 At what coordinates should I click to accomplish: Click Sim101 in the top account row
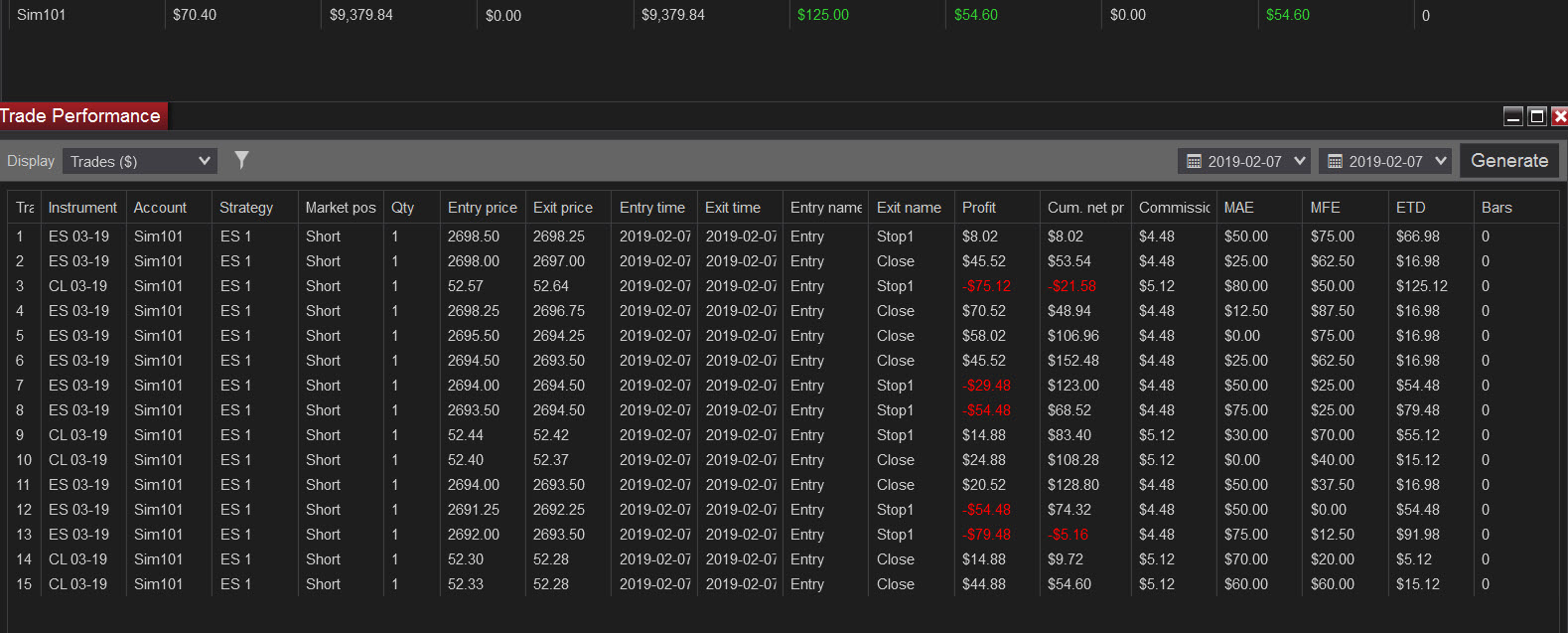[x=41, y=15]
